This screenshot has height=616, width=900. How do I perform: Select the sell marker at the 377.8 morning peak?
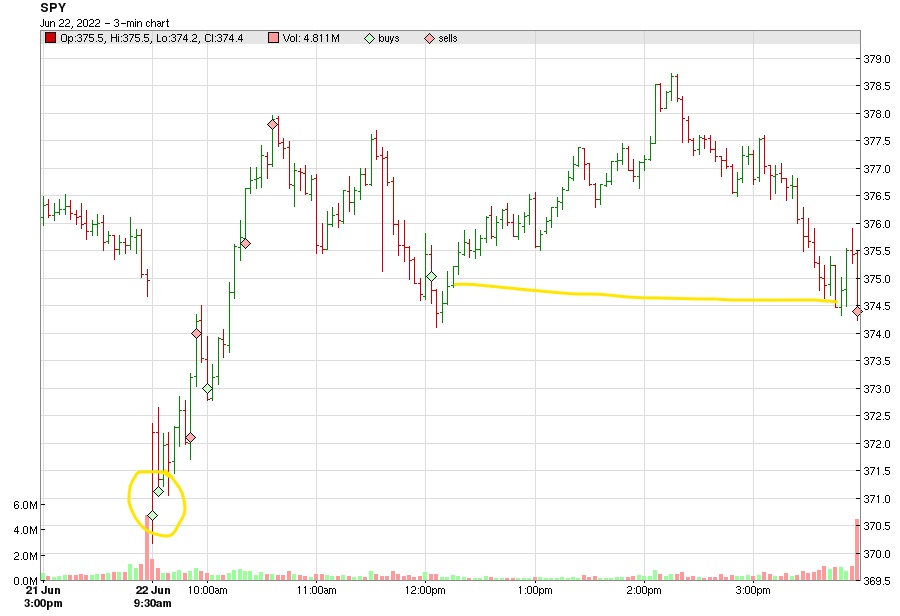(272, 124)
